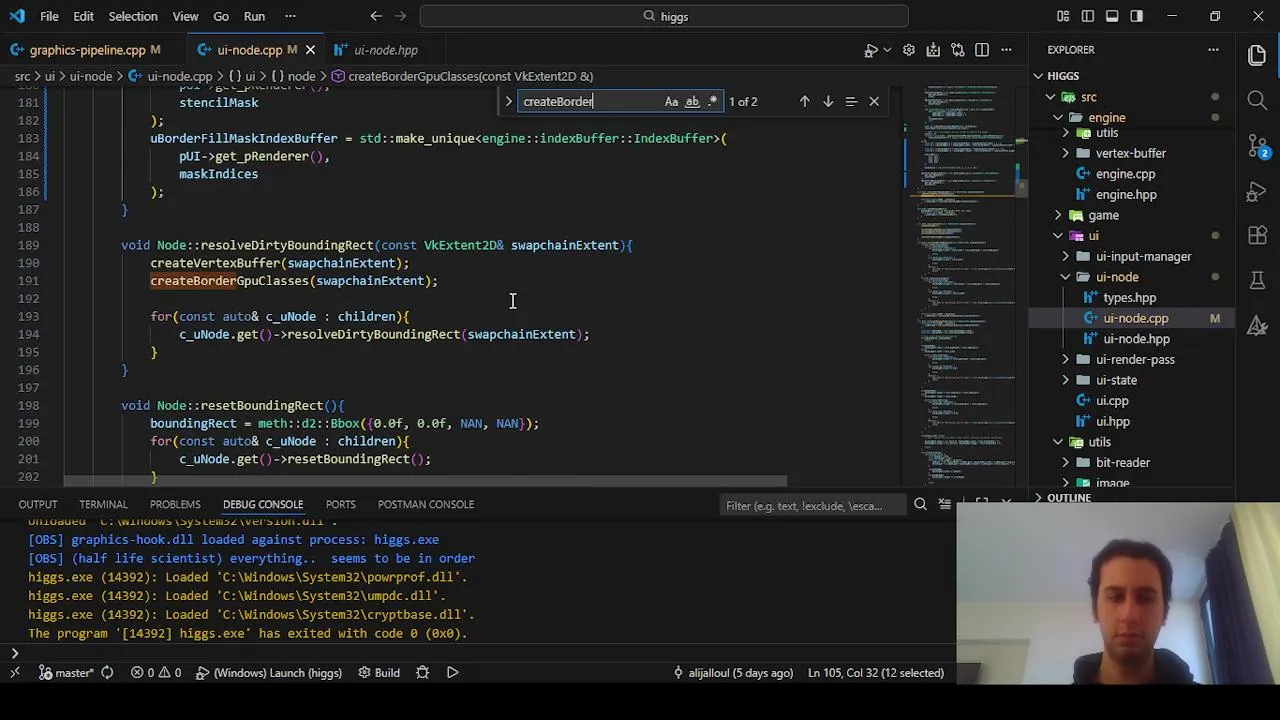
Task: Toggle the Primary Side Bar layout button
Action: (x=1087, y=16)
